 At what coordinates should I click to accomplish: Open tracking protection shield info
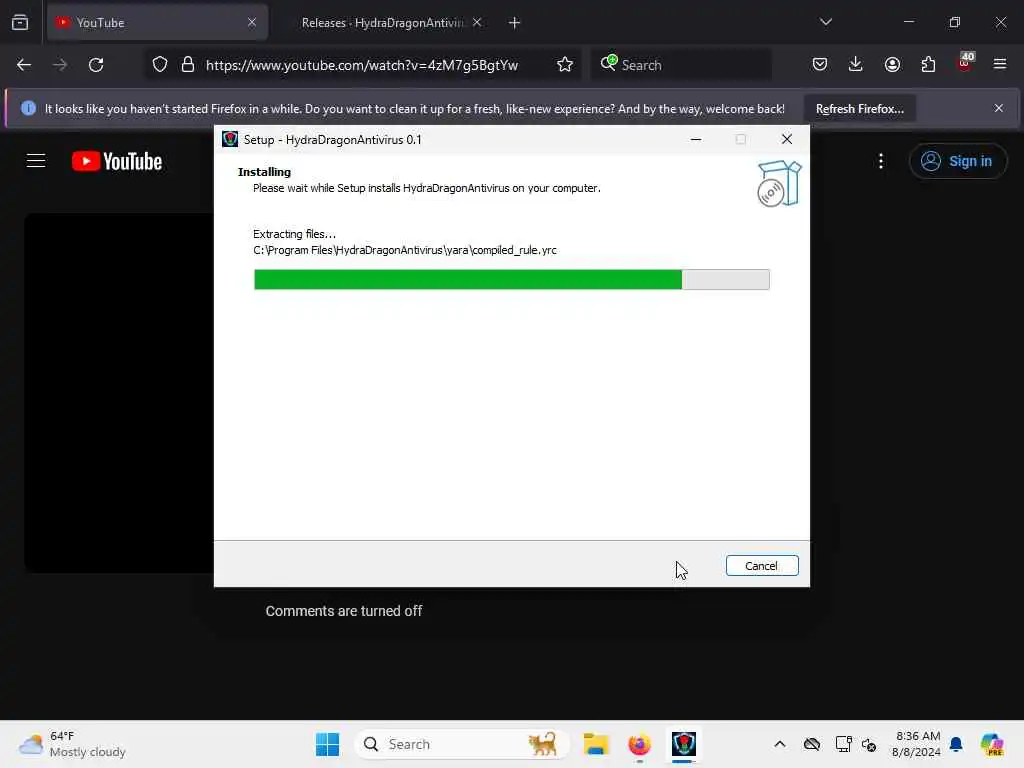(x=160, y=65)
